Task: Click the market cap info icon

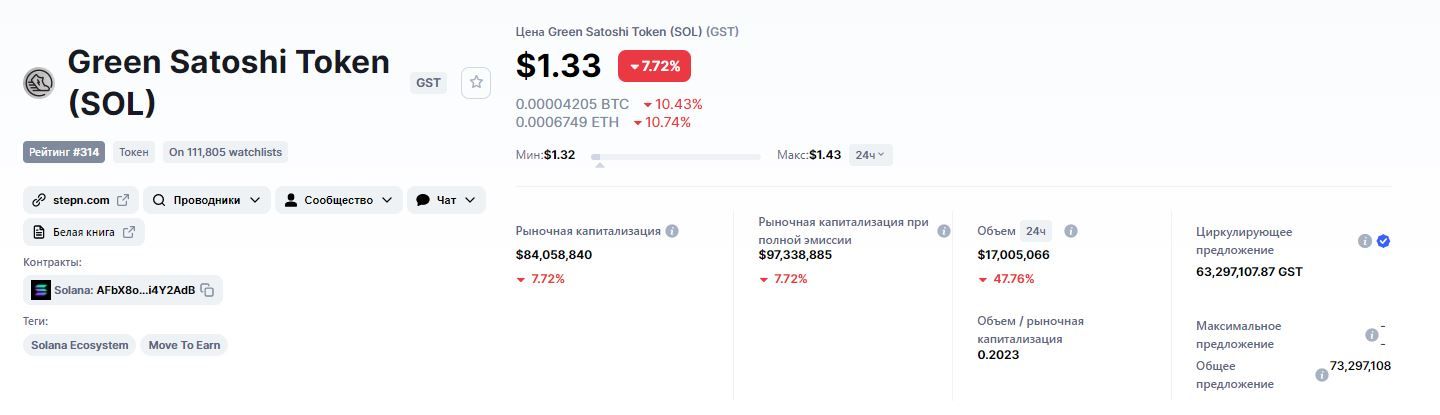Action: click(x=672, y=231)
